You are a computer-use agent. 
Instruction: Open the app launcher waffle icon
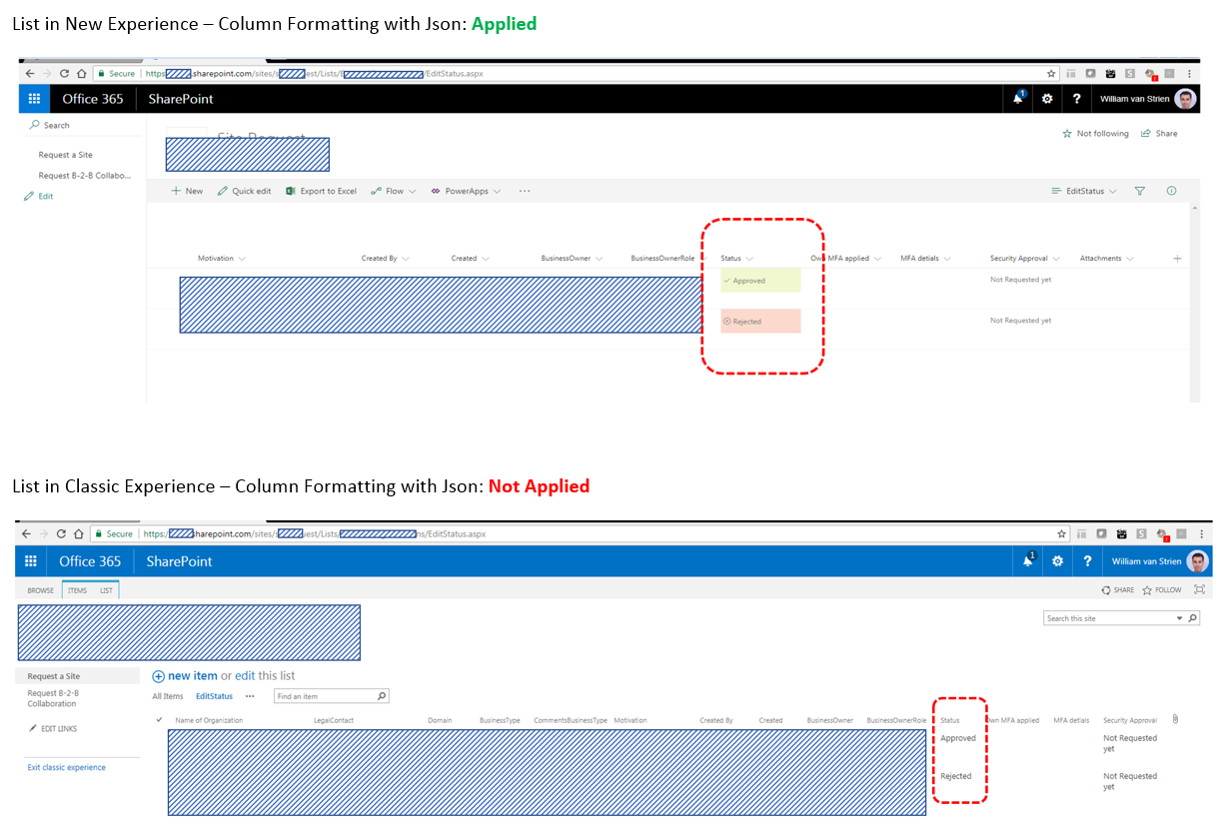[33, 98]
